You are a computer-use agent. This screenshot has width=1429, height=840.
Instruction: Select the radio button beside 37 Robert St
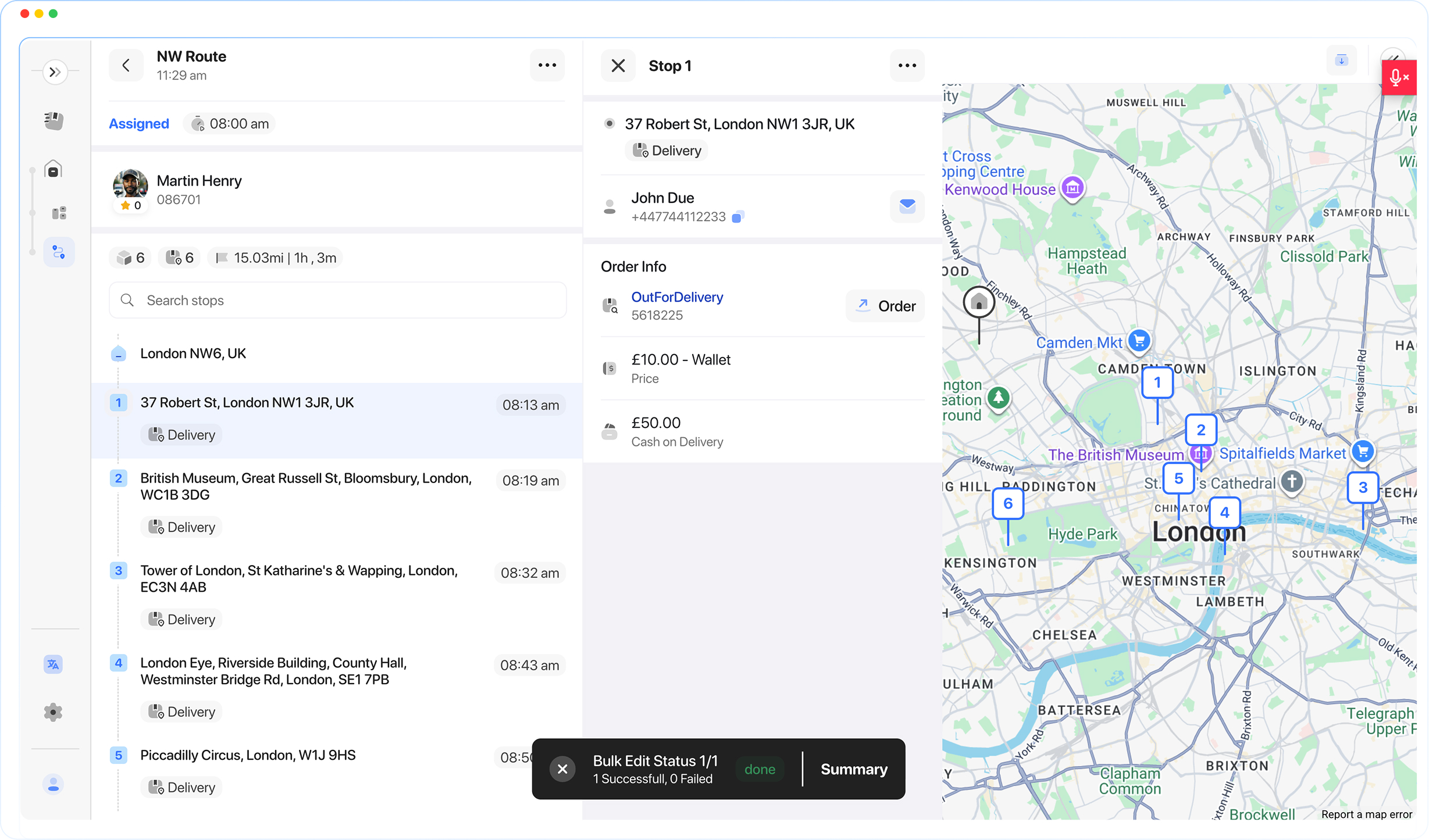(x=609, y=123)
